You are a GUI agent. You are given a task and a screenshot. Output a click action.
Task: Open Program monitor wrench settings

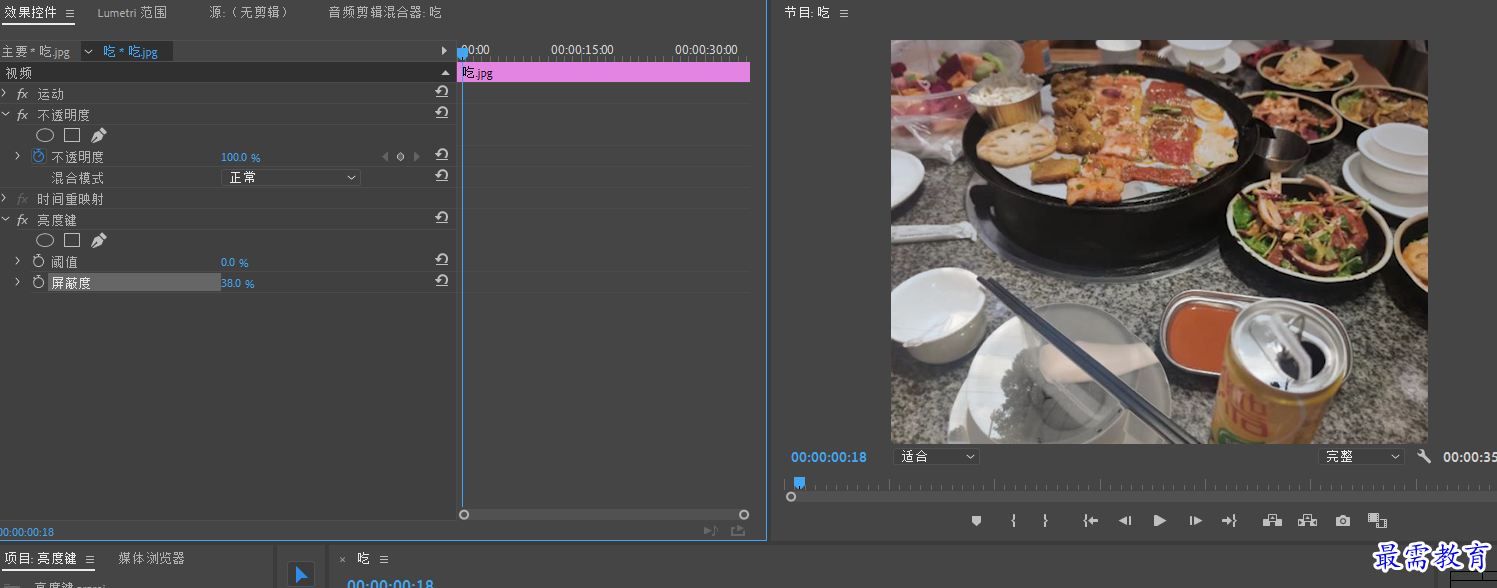click(1424, 456)
